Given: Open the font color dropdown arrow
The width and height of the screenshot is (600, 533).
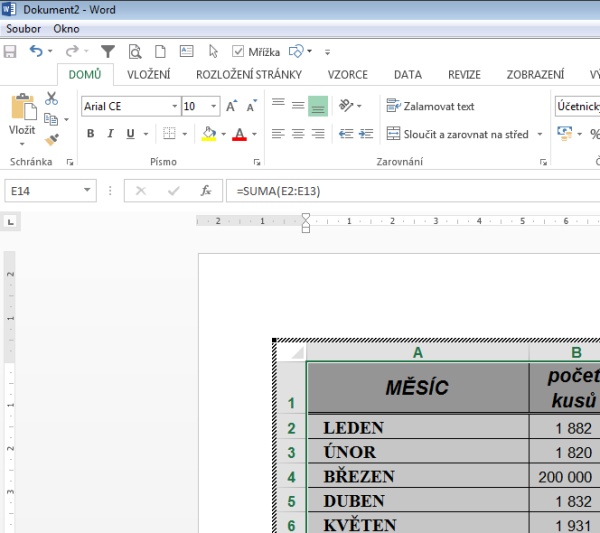Looking at the screenshot, I should point(254,134).
